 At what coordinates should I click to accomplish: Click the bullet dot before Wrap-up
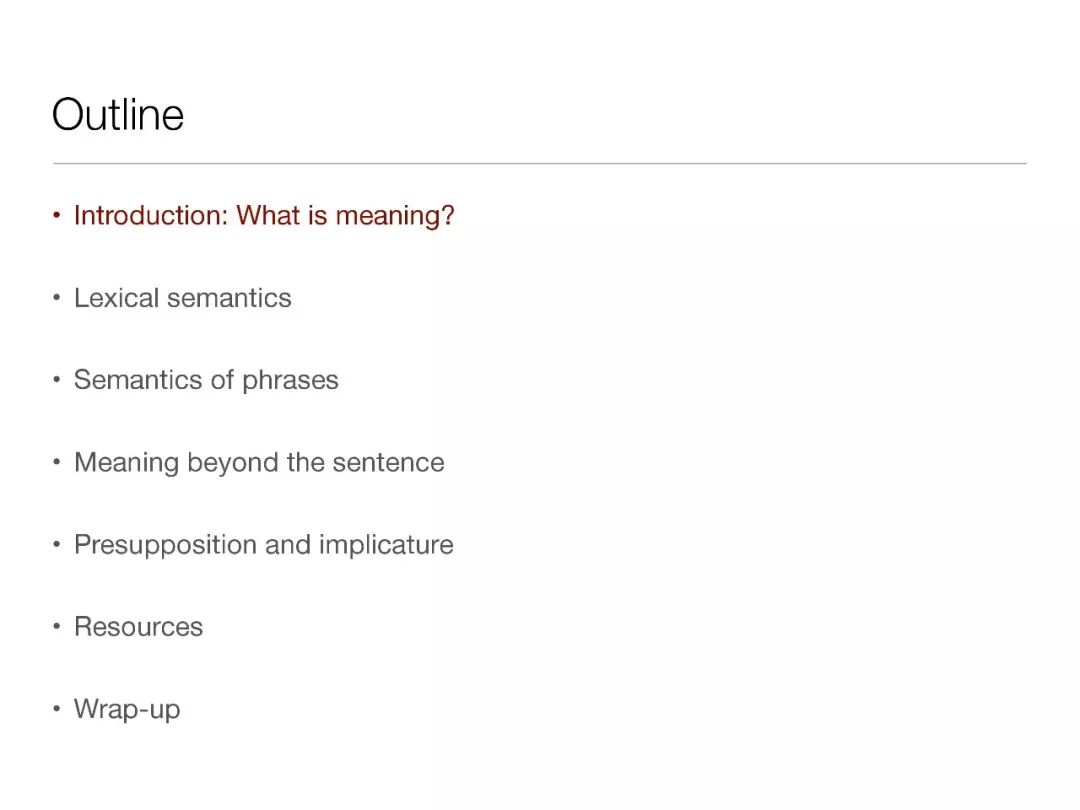point(57,710)
